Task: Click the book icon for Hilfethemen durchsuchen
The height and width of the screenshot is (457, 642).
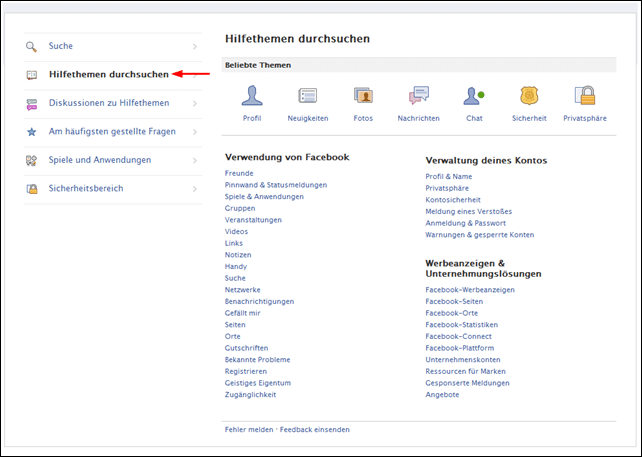Action: [32, 75]
